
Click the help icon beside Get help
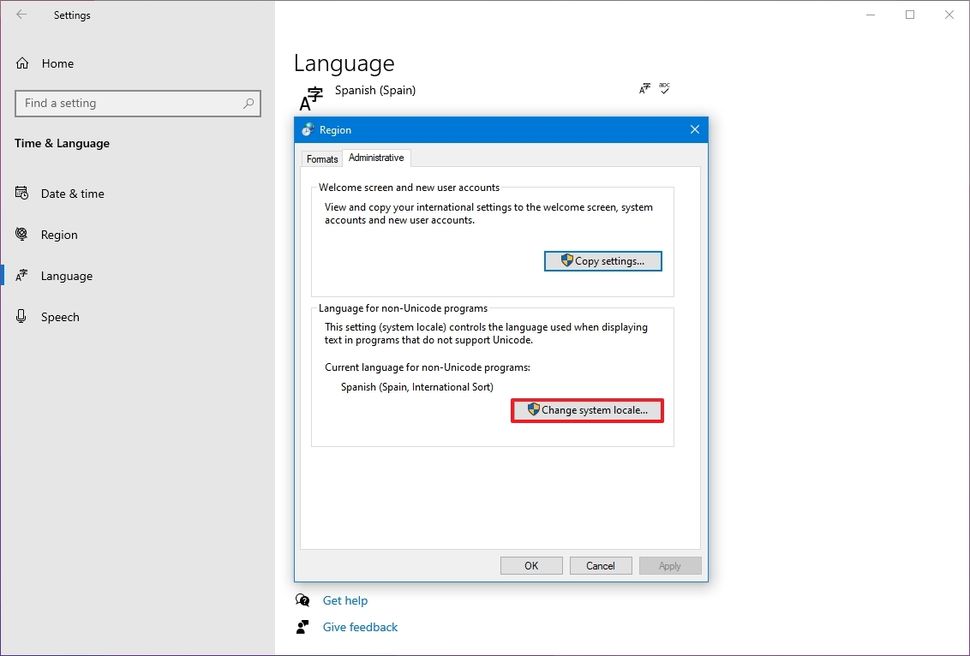pyautogui.click(x=302, y=600)
